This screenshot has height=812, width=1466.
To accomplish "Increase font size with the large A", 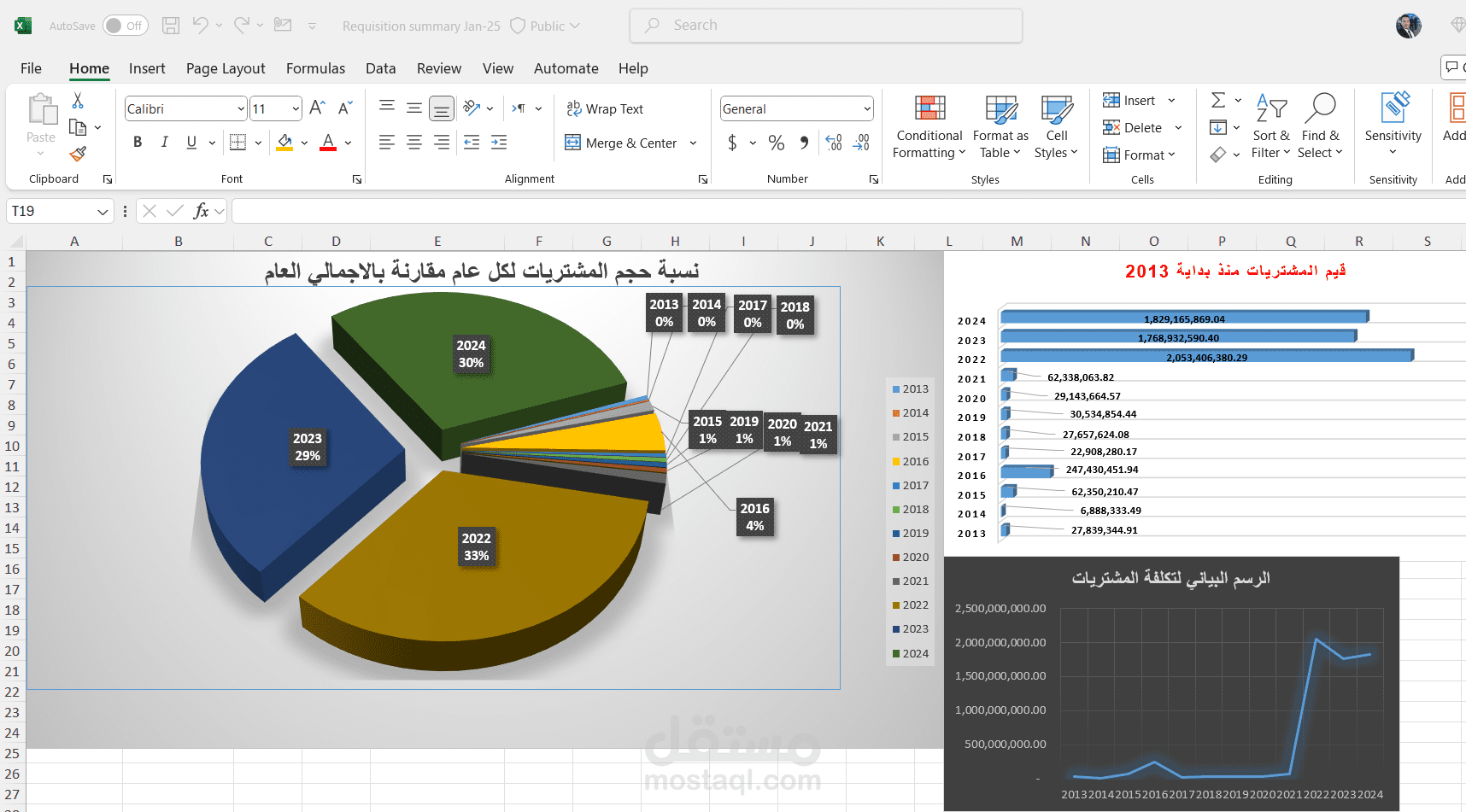I will coord(317,108).
